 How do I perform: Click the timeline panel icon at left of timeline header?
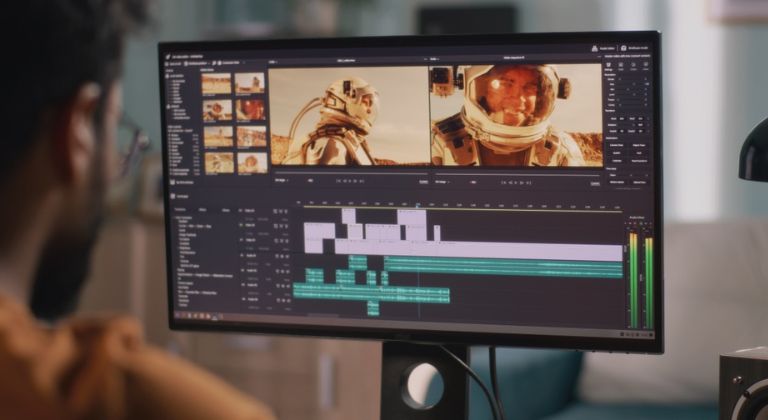[171, 196]
